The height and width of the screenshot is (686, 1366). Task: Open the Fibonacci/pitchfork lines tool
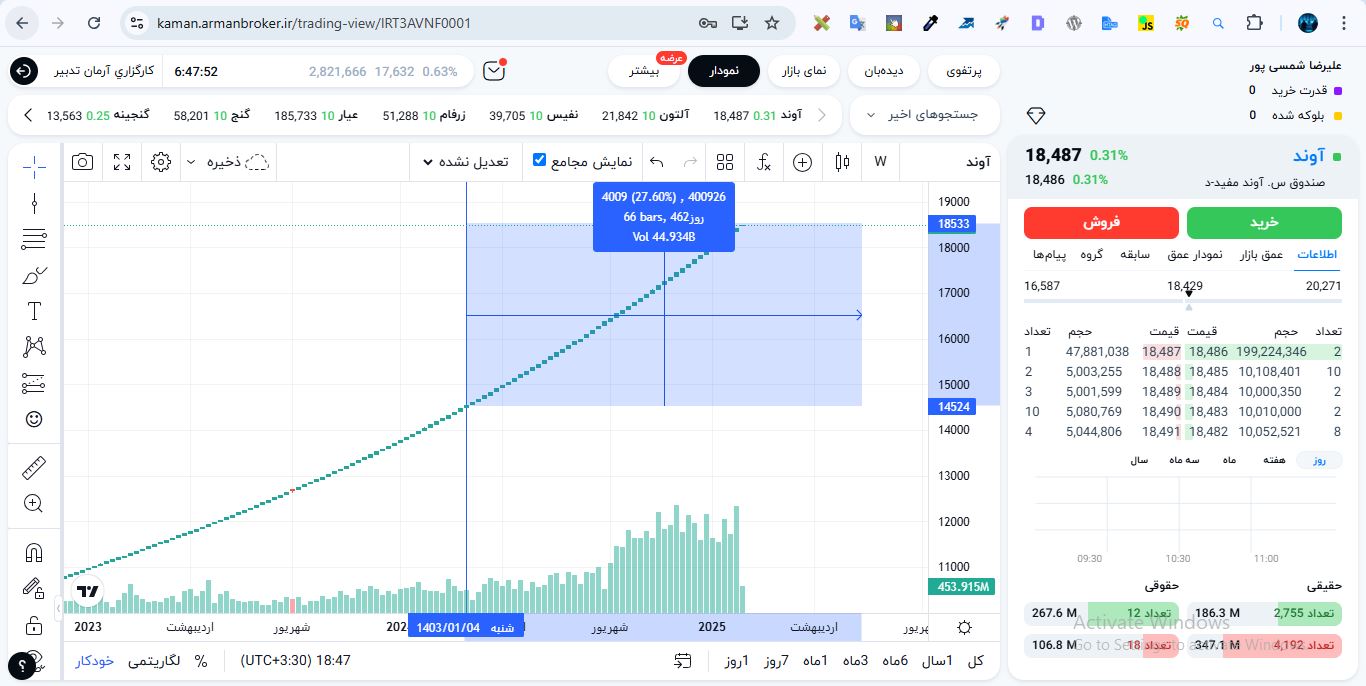tap(34, 239)
